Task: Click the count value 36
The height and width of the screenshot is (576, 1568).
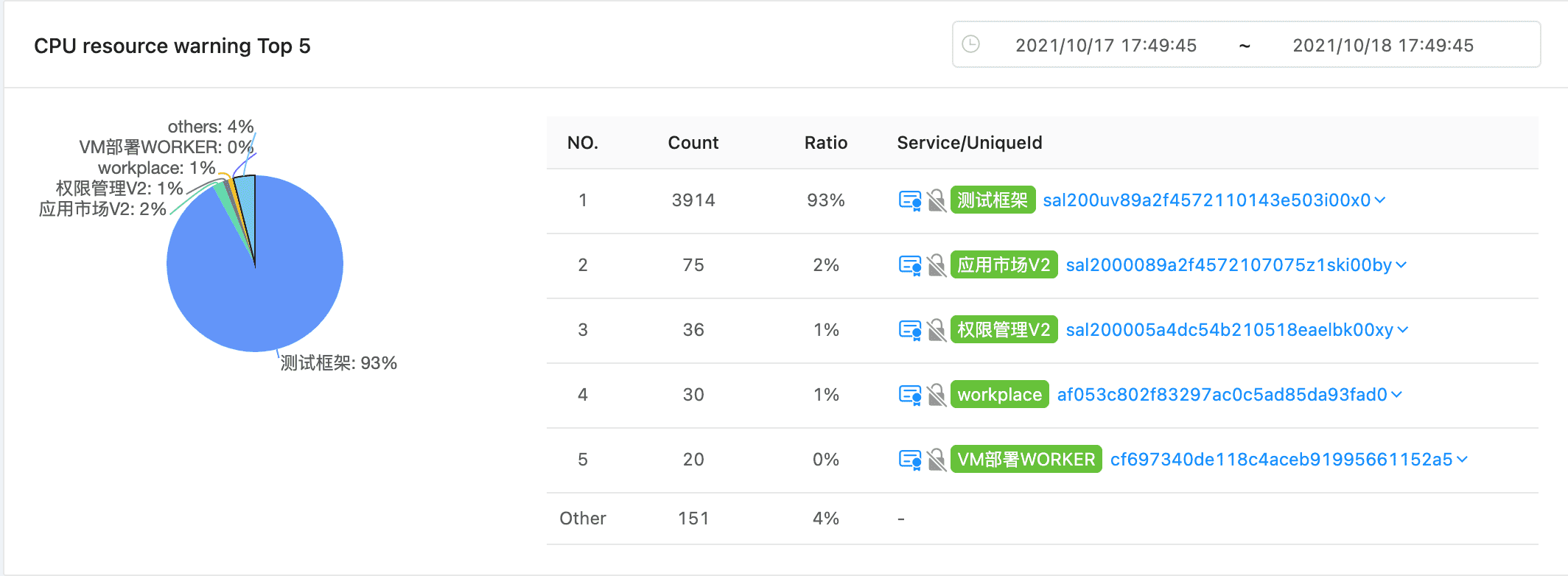Action: 693,330
